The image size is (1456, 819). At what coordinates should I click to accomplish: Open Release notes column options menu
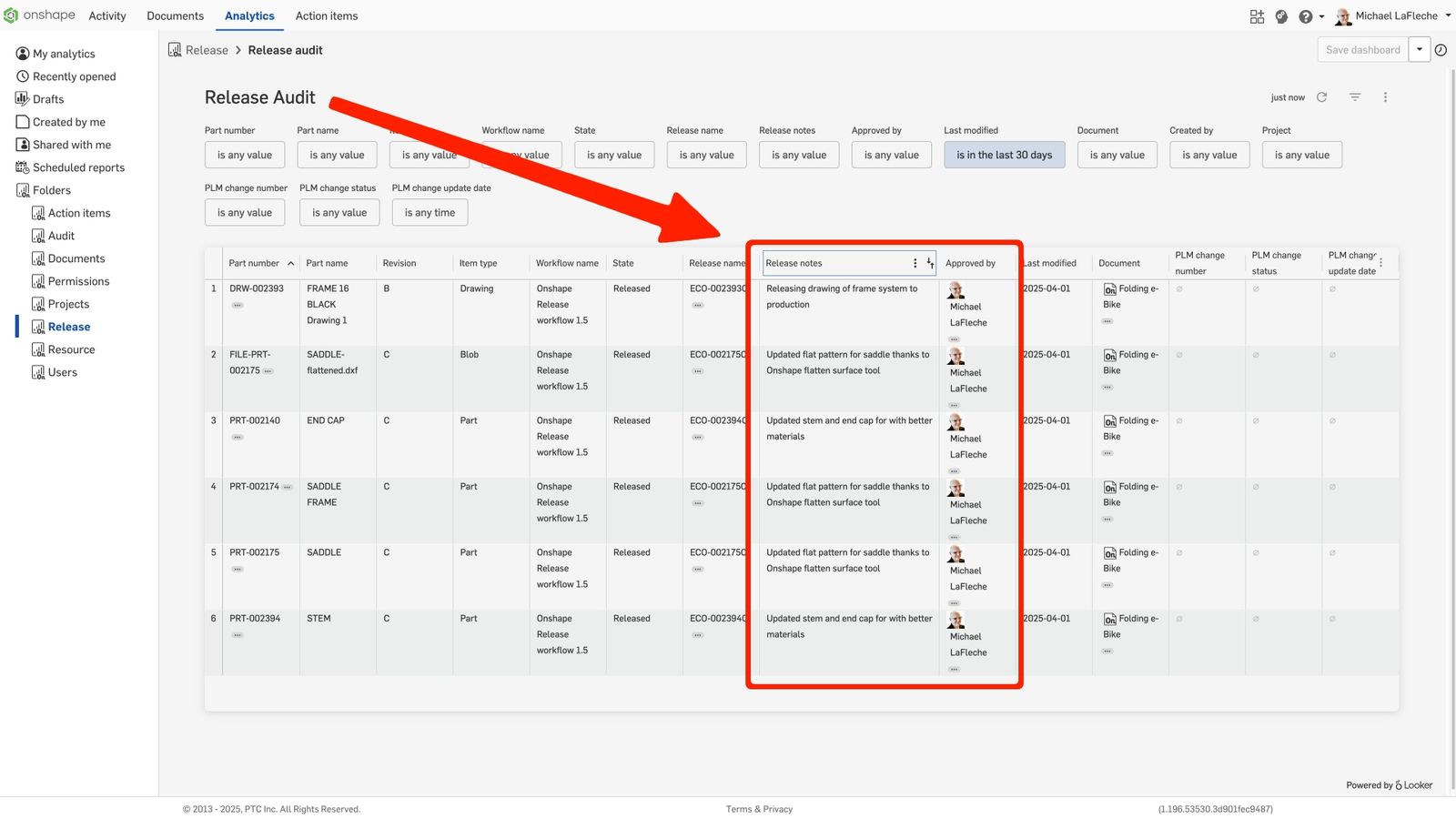pos(915,263)
